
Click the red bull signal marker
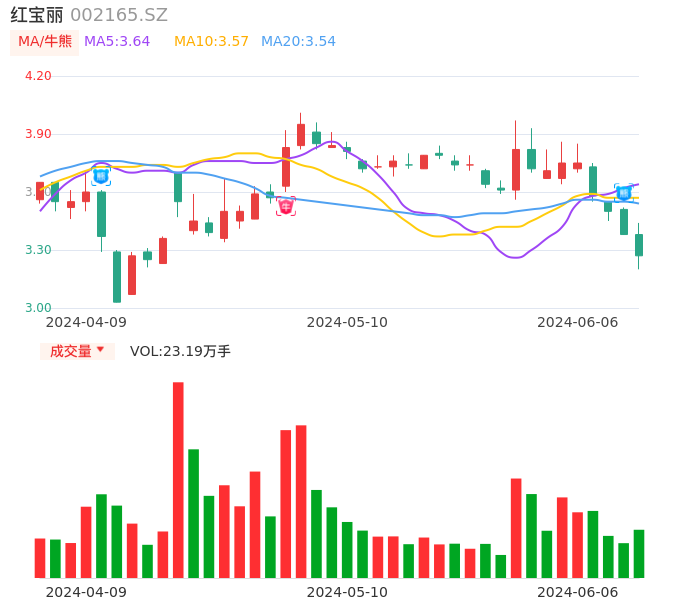(286, 206)
